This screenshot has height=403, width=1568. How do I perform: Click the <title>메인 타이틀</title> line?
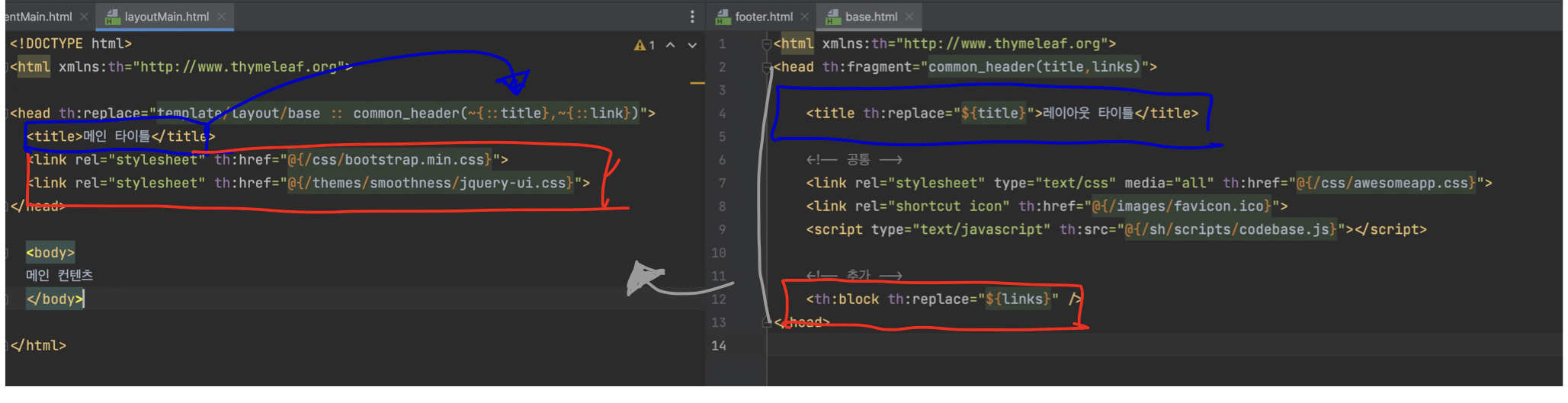(x=120, y=136)
